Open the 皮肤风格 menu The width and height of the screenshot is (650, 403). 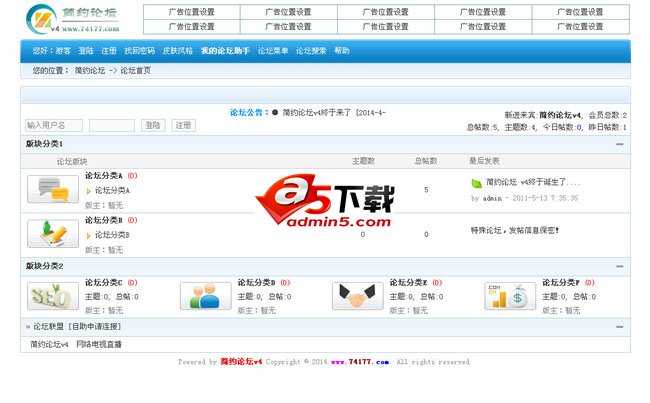(x=177, y=51)
